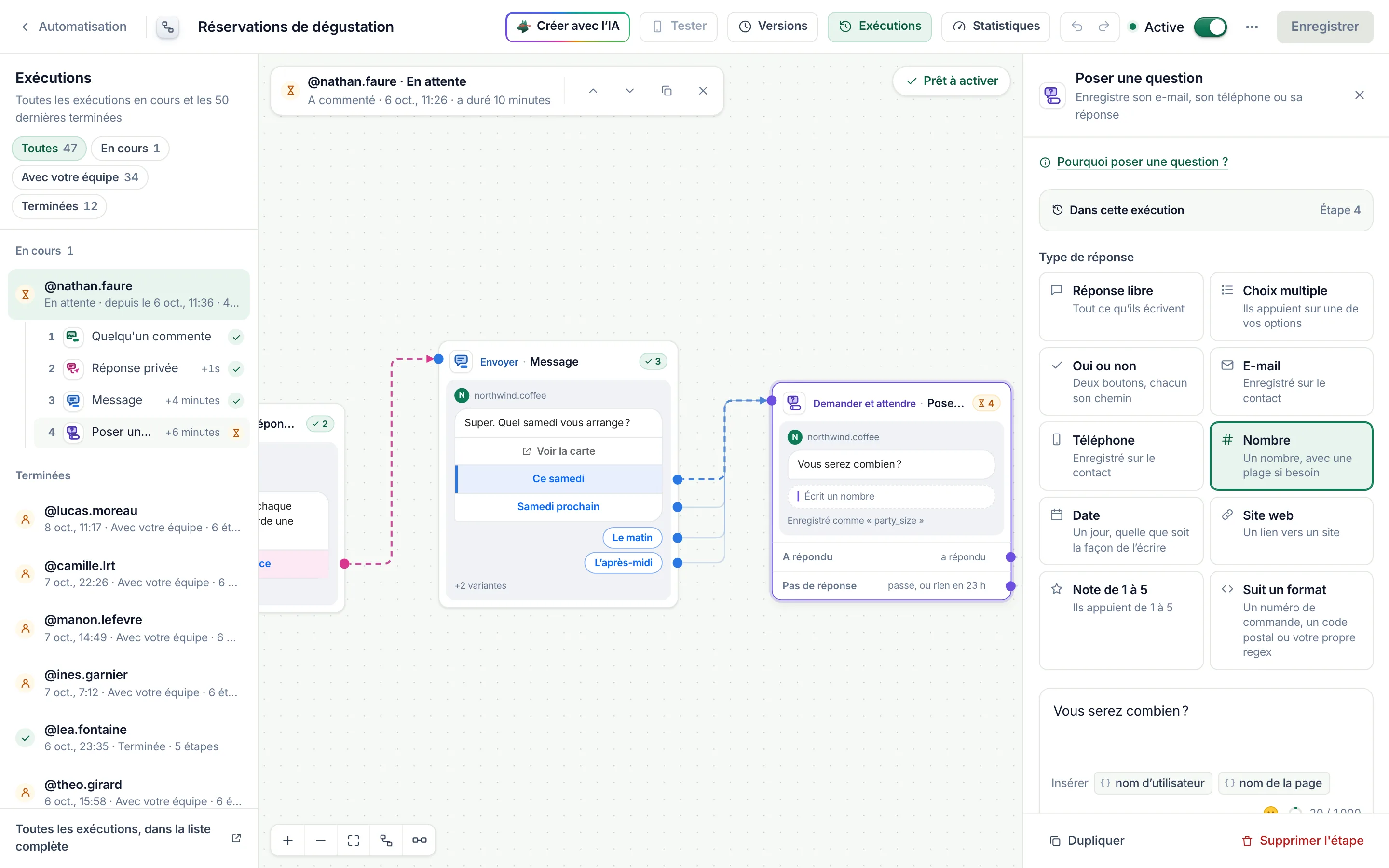Click the Demander et attendre node icon
Screen dimensions: 1389x868
point(794,403)
